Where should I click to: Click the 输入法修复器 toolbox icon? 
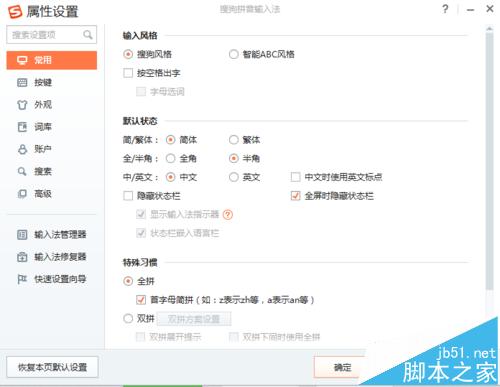pyautogui.click(x=22, y=257)
